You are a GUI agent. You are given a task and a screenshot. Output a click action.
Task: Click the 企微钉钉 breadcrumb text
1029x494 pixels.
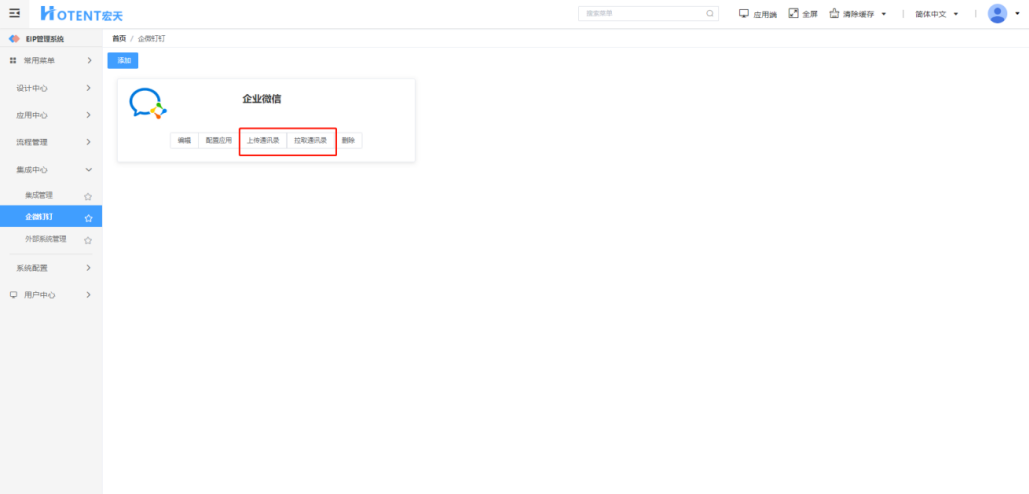coord(152,39)
